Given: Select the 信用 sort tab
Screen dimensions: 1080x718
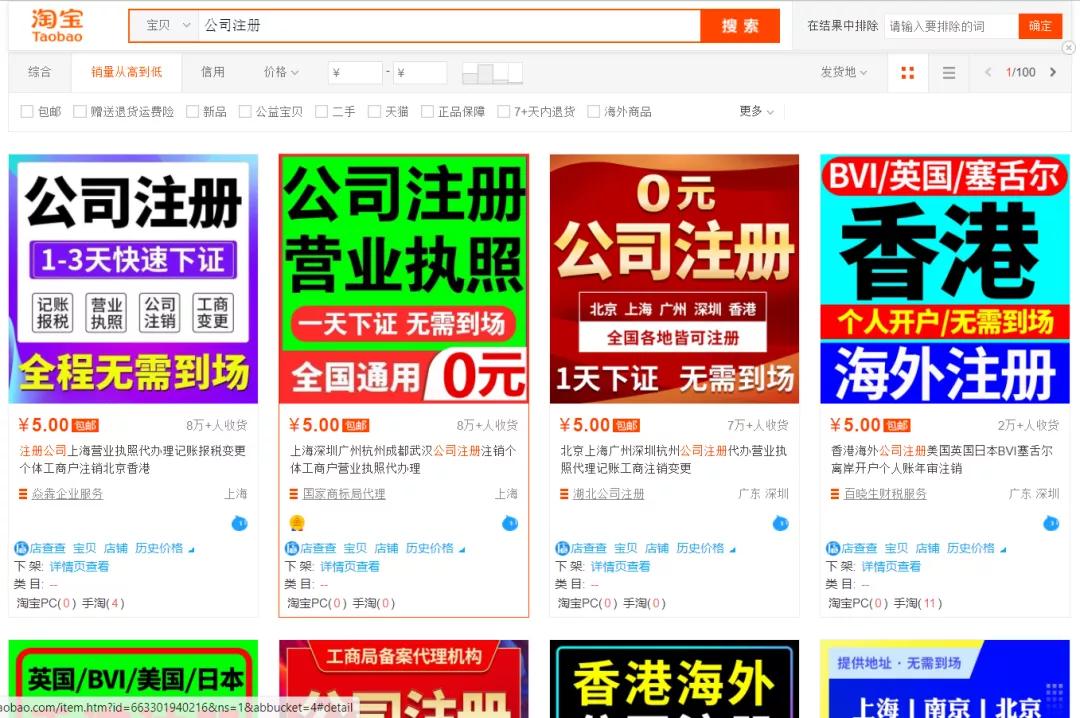Looking at the screenshot, I should pyautogui.click(x=213, y=72).
